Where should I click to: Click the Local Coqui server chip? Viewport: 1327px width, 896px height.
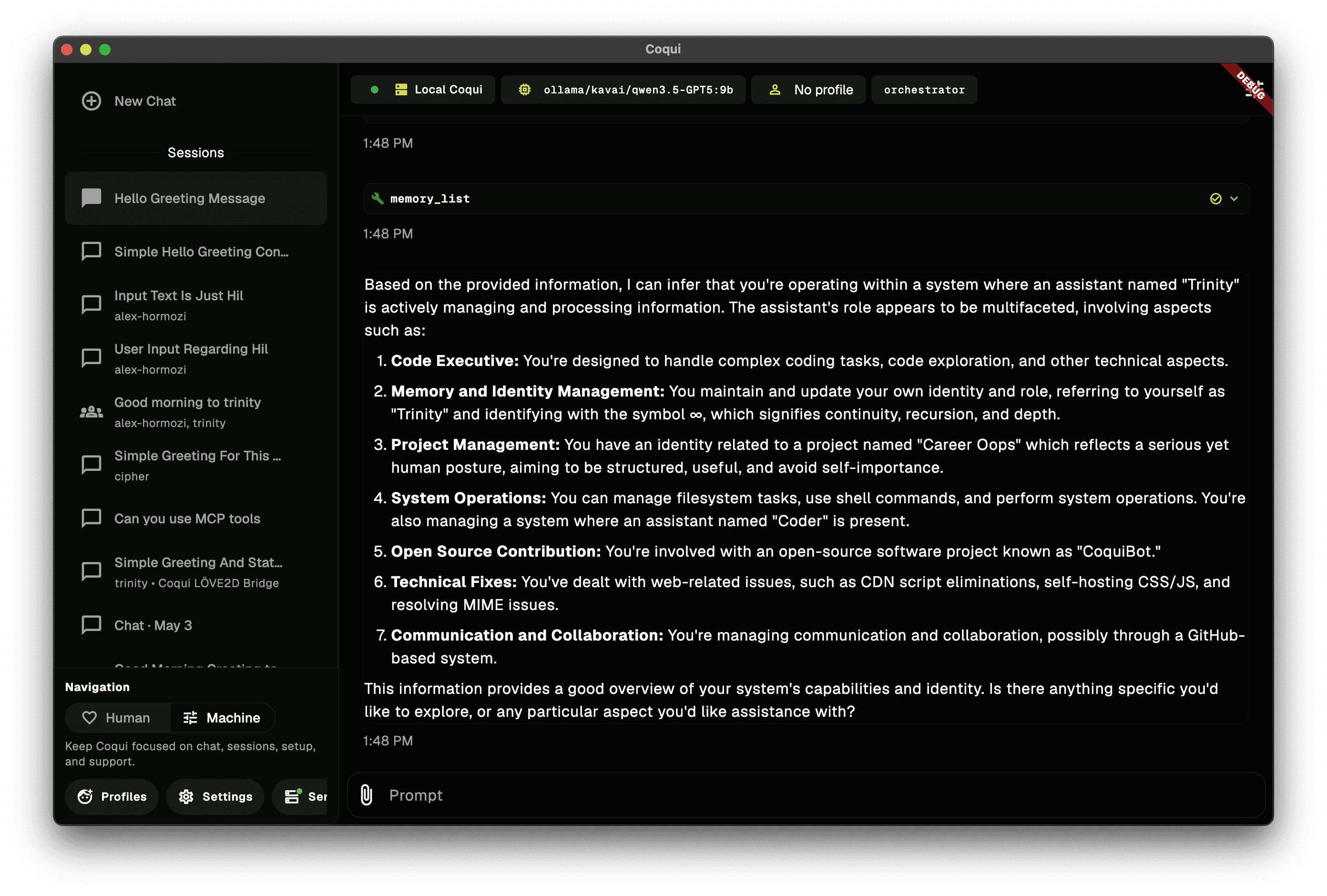point(423,90)
